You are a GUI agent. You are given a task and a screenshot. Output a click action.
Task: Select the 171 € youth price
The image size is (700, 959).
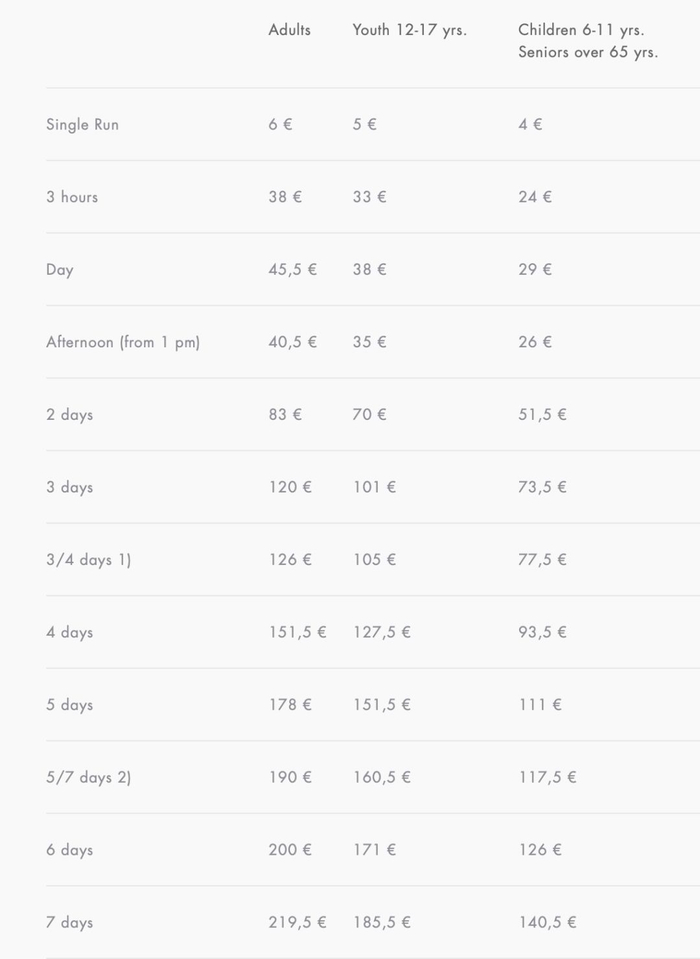[374, 850]
